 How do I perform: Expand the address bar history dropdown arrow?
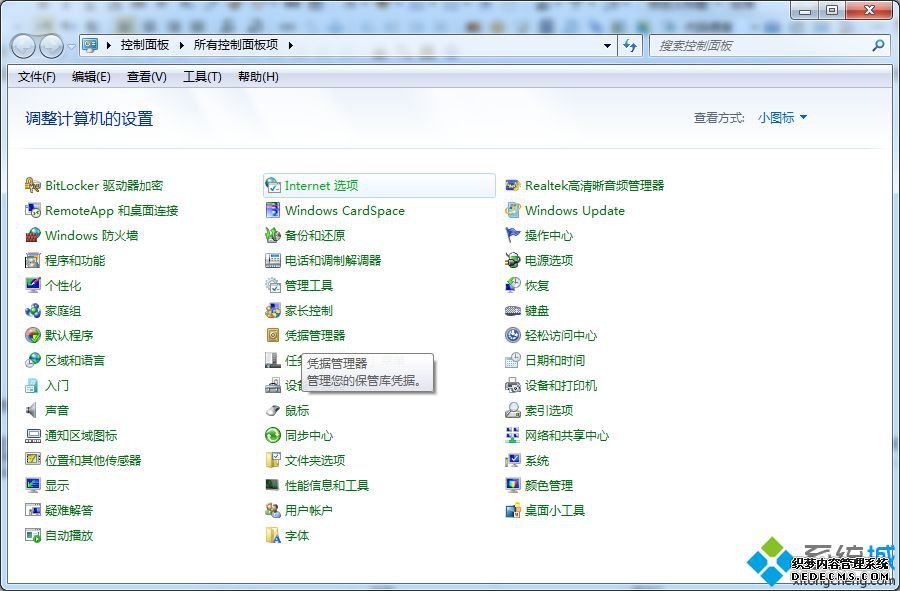coord(607,45)
